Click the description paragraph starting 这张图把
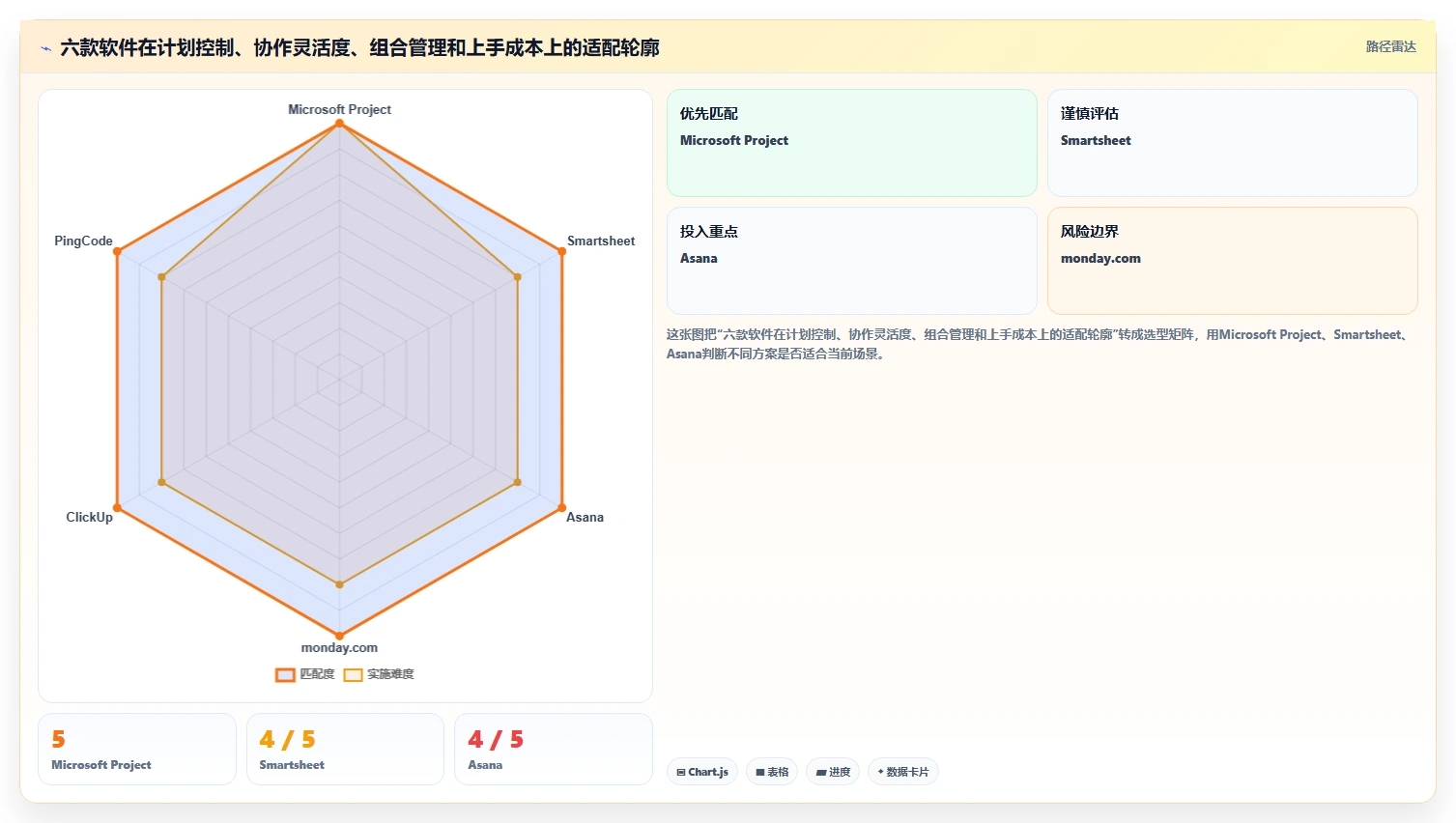Viewport: 1456px width, 823px height. coord(1040,344)
